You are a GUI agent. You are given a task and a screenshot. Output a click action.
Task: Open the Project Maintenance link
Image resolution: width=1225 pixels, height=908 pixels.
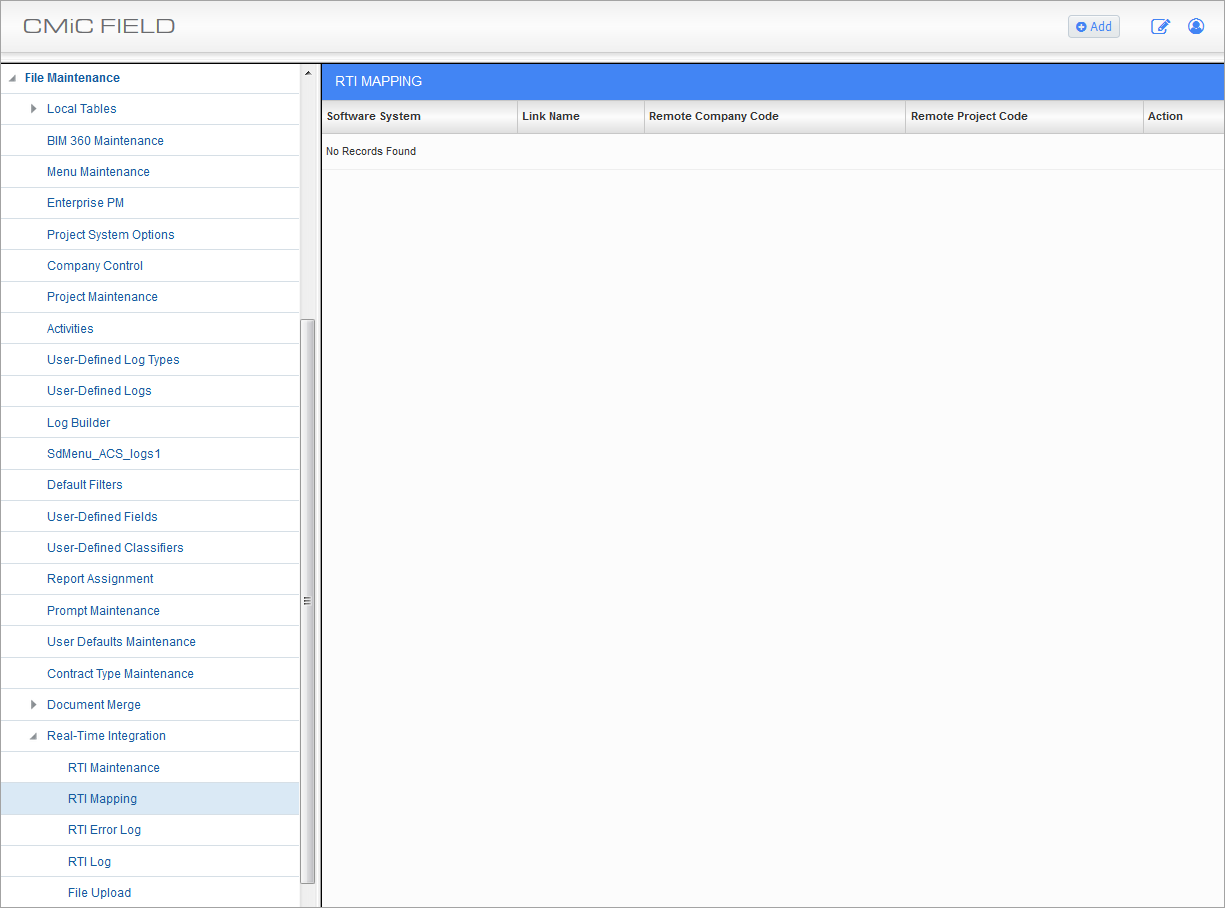pos(102,296)
